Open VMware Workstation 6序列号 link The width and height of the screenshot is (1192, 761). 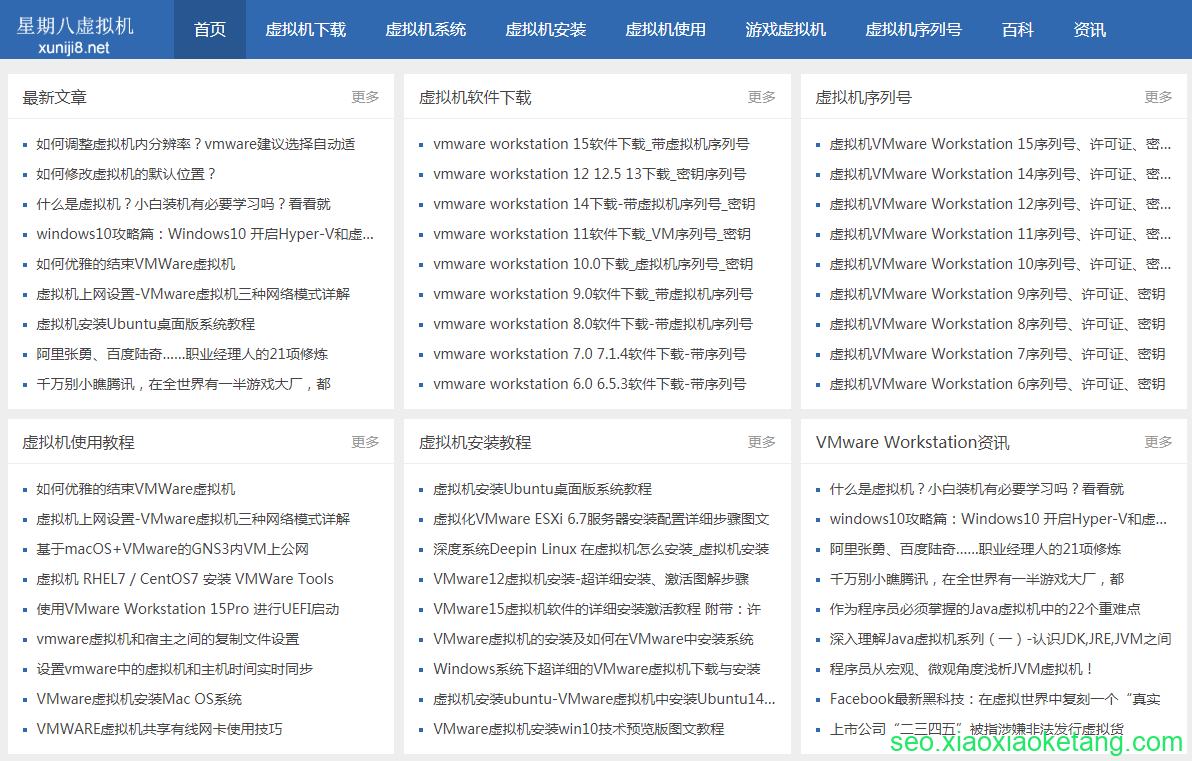pos(997,384)
